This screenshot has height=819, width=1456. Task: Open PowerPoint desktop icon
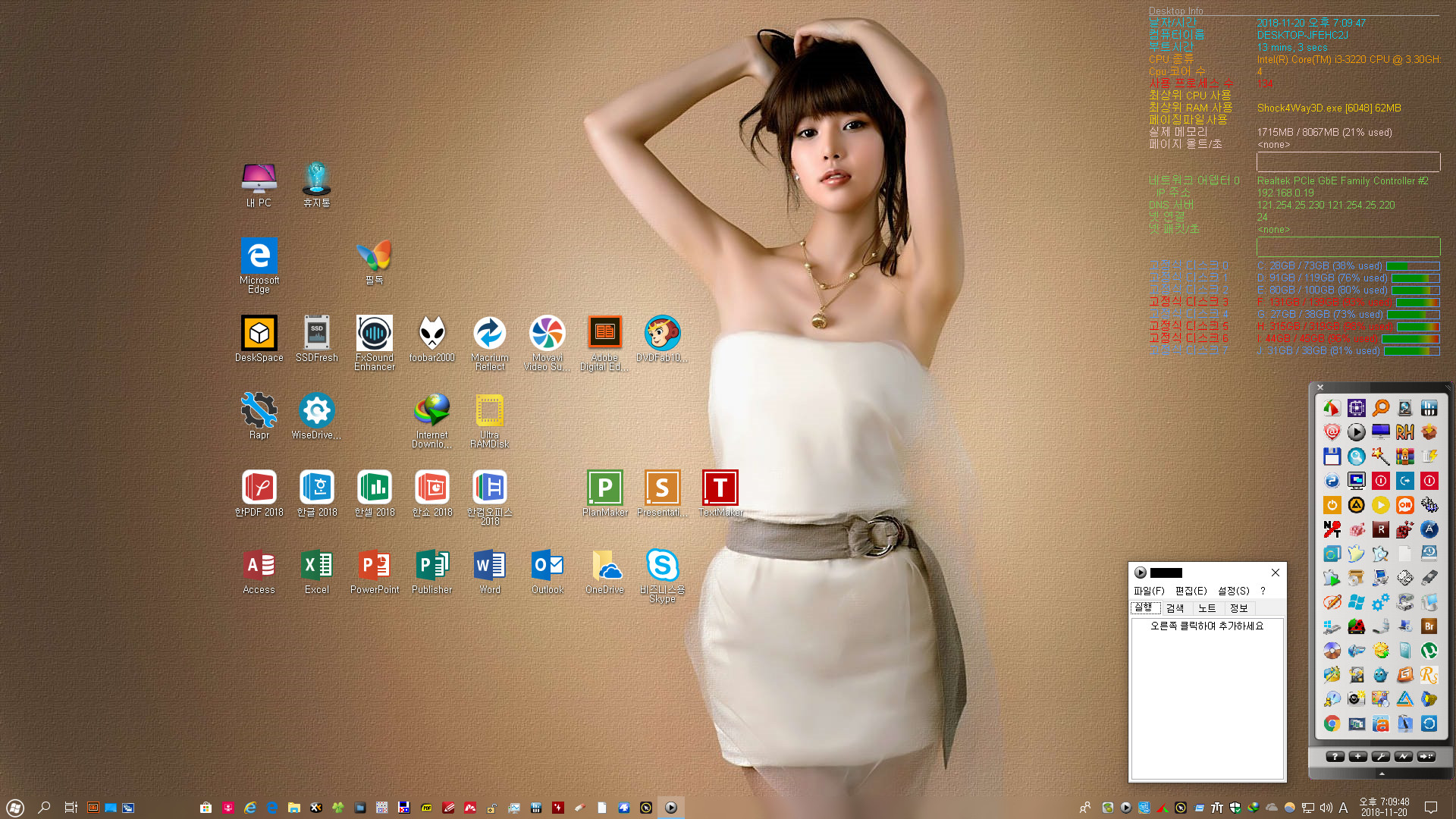(374, 571)
